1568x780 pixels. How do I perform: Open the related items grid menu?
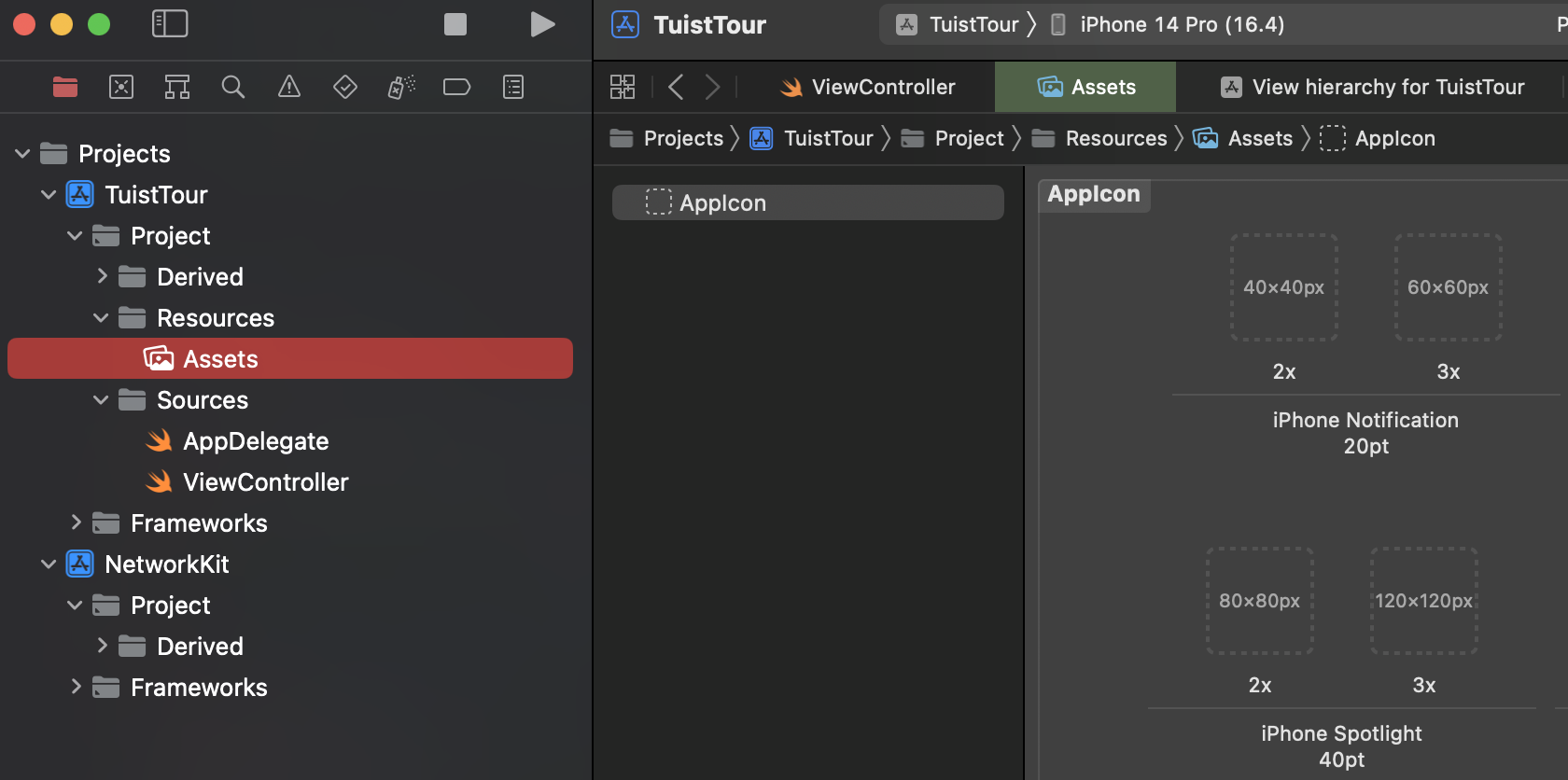pos(623,87)
